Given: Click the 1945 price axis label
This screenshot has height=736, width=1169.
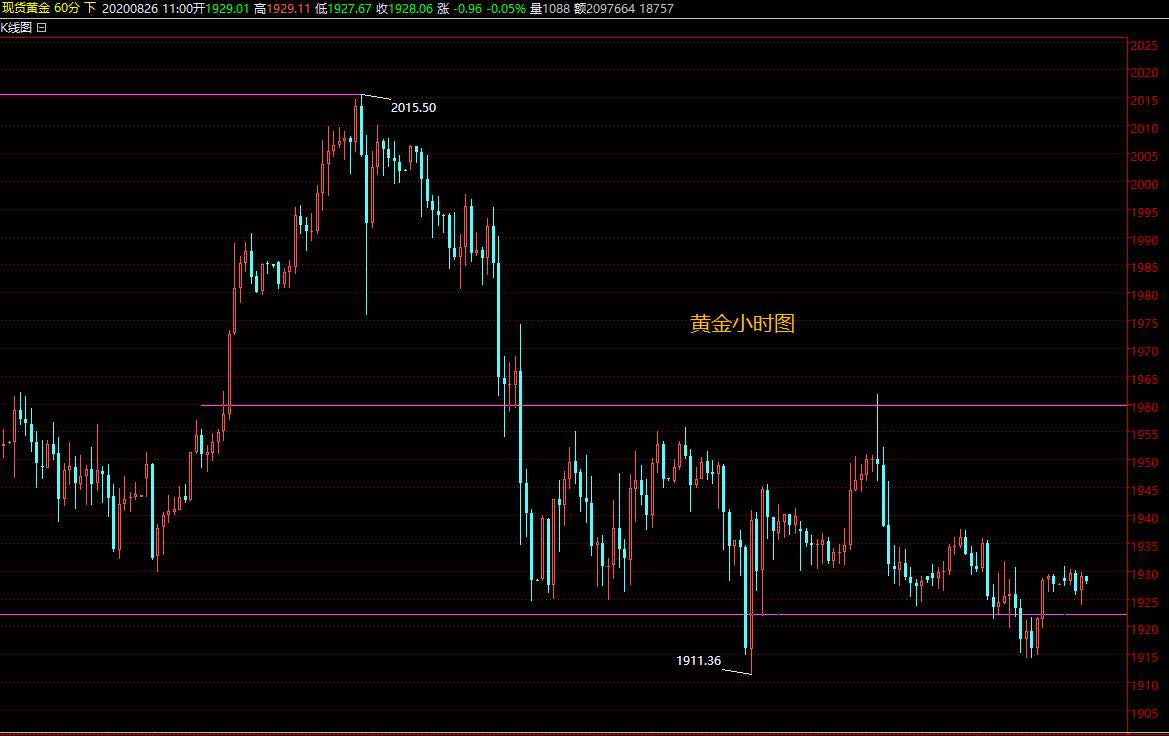Looking at the screenshot, I should [x=1144, y=491].
